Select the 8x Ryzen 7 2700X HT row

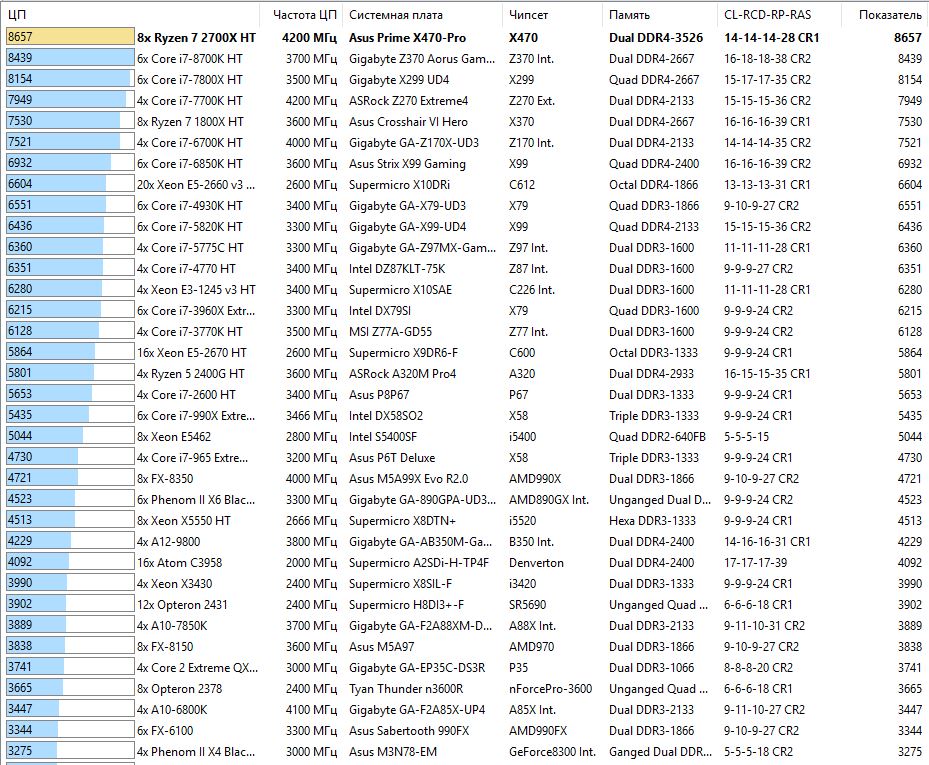tap(464, 37)
